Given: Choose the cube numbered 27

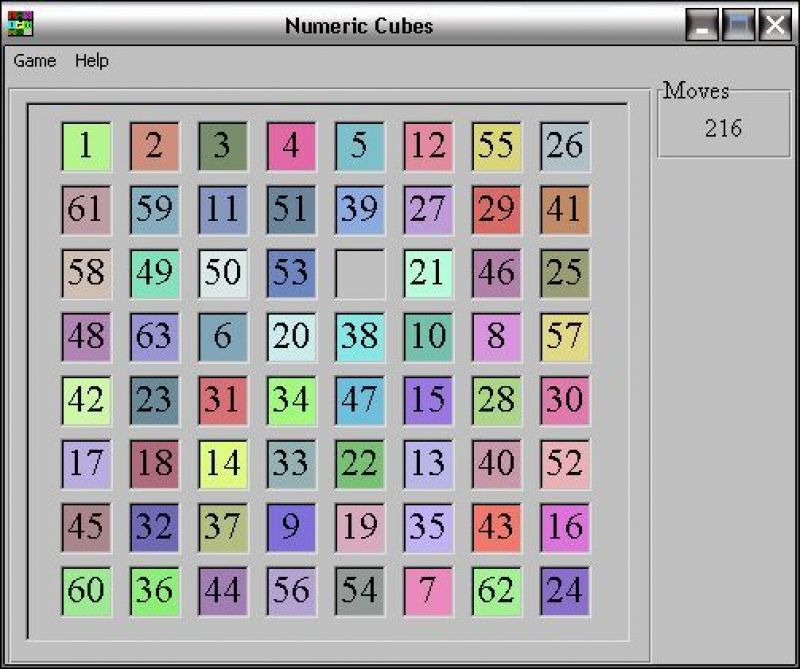Looking at the screenshot, I should click(x=429, y=210).
